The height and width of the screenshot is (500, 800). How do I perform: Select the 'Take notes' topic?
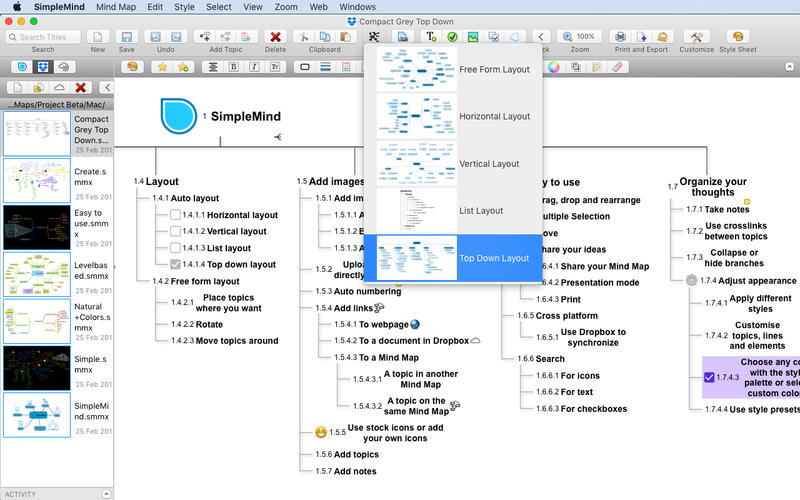coord(727,209)
